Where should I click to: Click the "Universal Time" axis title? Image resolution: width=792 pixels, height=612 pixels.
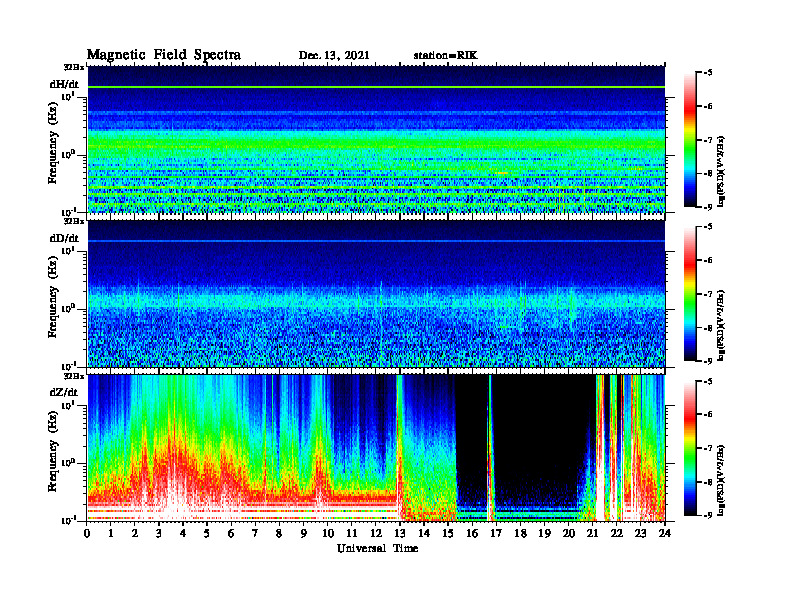coord(377,548)
